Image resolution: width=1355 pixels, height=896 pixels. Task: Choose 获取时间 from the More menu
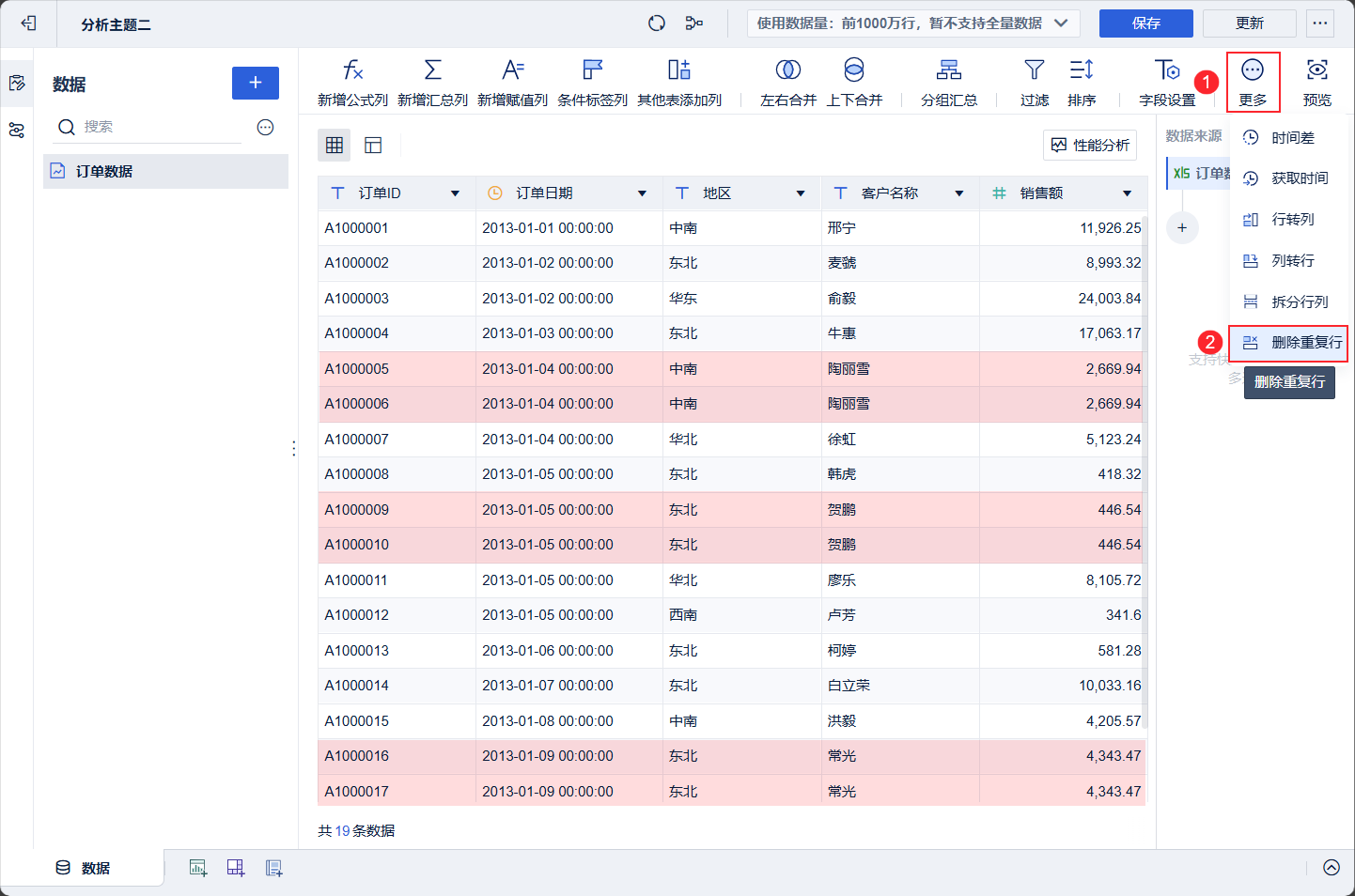[x=1288, y=178]
